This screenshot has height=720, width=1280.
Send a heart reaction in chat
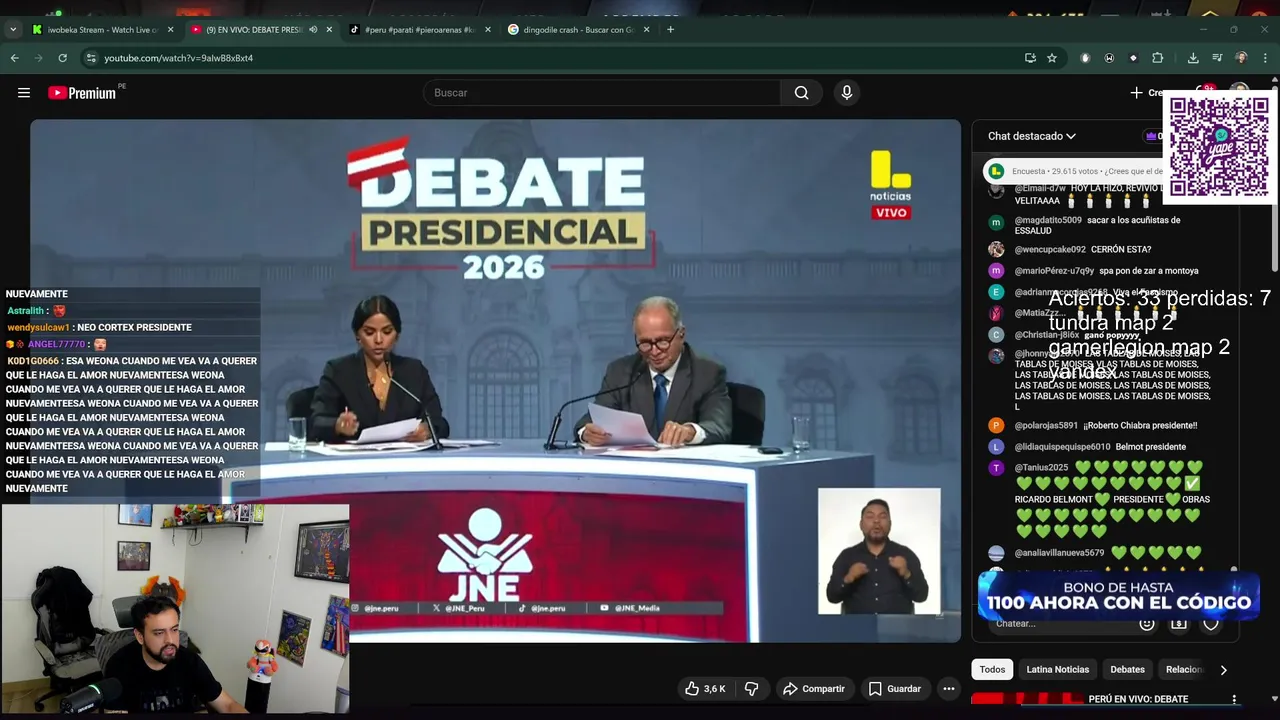click(x=1211, y=624)
